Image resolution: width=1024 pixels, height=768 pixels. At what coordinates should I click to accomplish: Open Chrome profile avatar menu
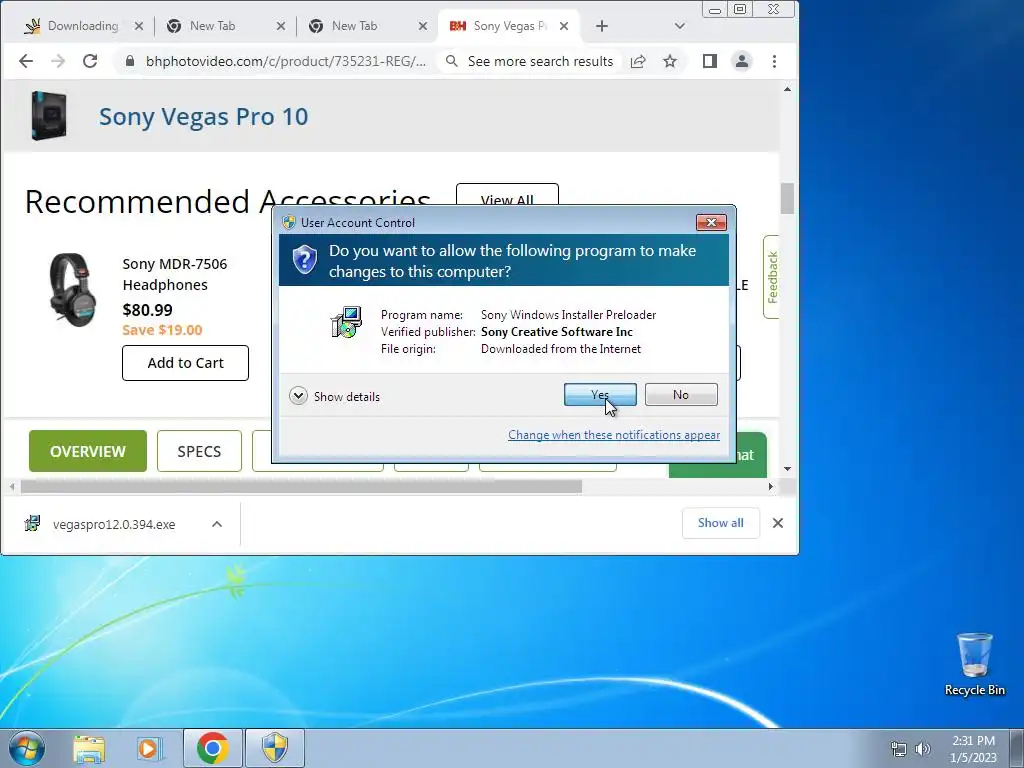[742, 61]
